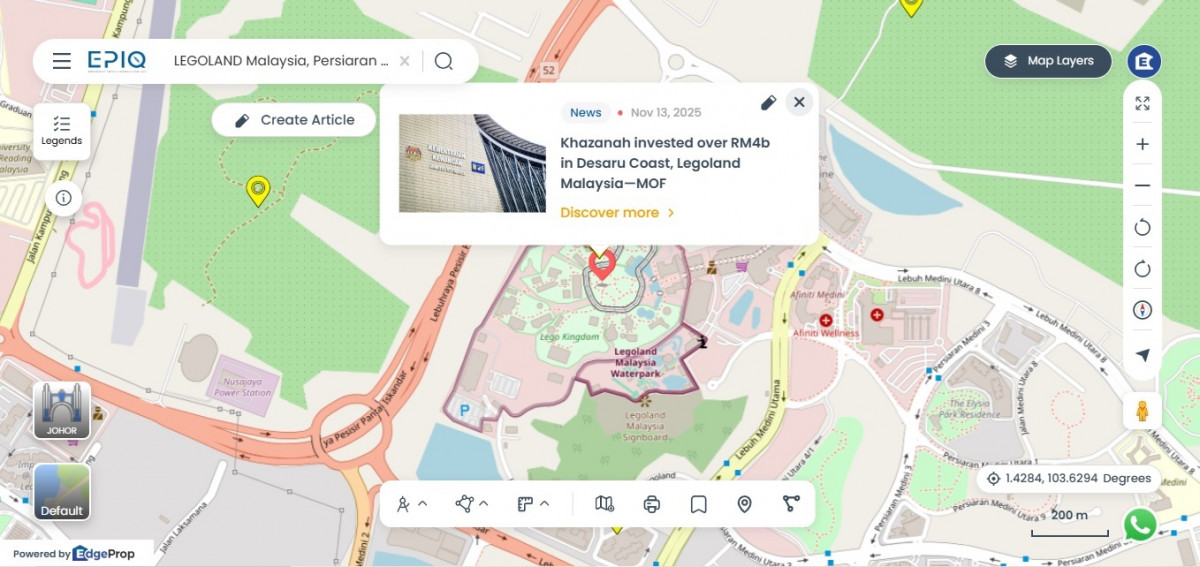The image size is (1200, 567).
Task: Open the Legends panel
Action: (62, 131)
